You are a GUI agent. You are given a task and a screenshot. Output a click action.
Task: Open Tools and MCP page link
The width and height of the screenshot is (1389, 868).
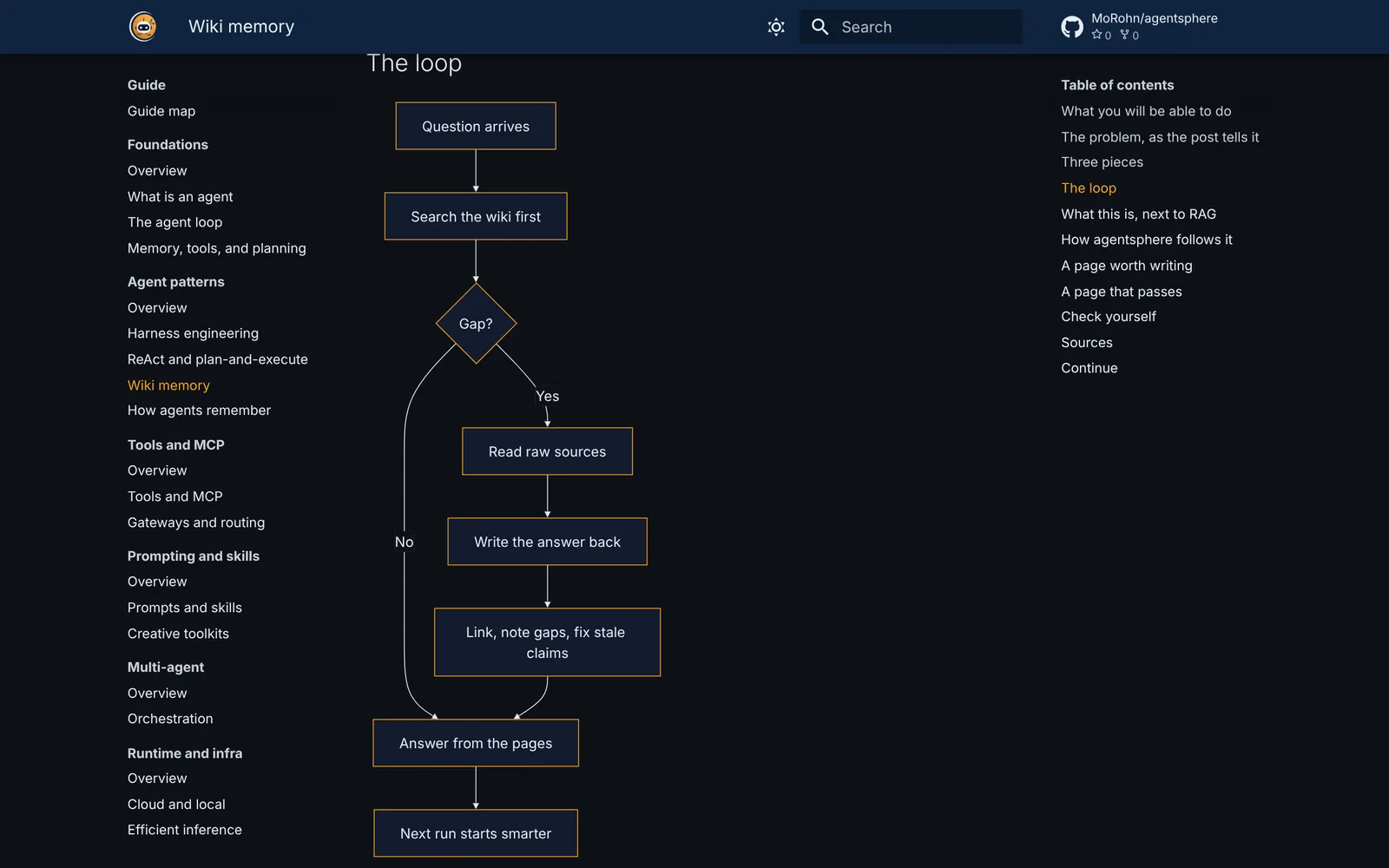174,496
